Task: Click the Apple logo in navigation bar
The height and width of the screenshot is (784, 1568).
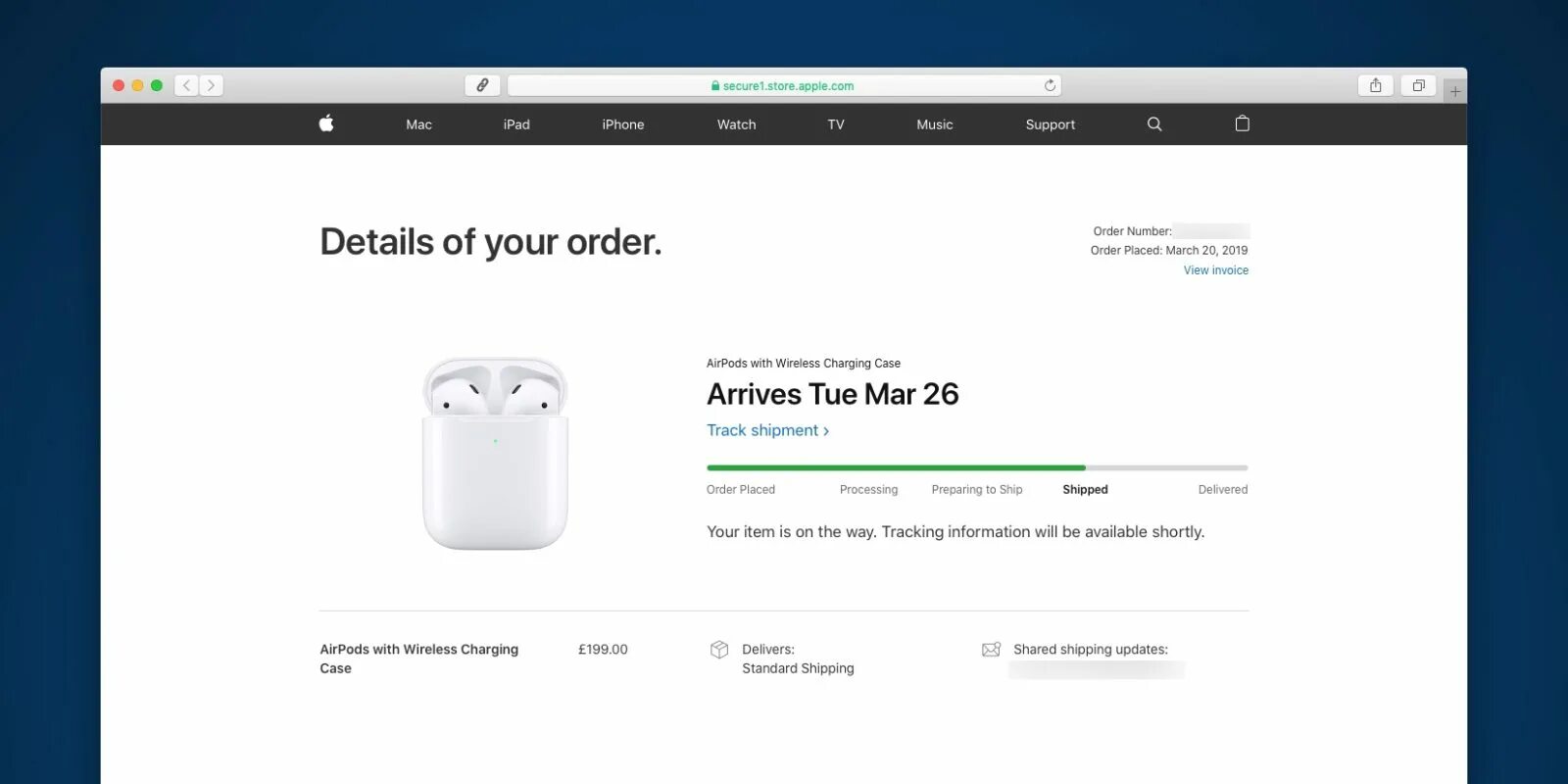Action: [x=326, y=123]
